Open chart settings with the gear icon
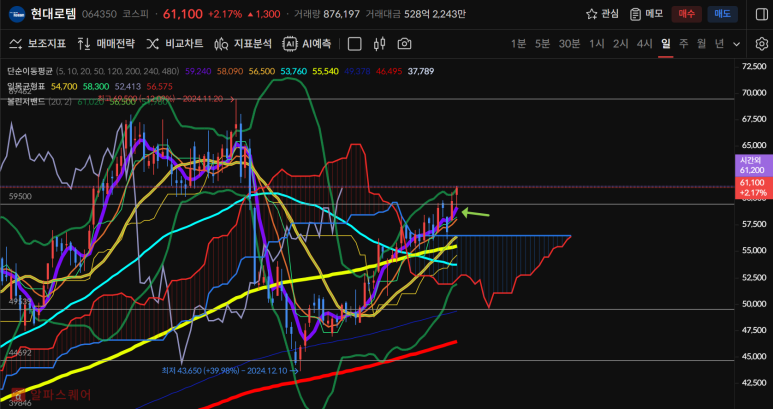 [x=762, y=44]
